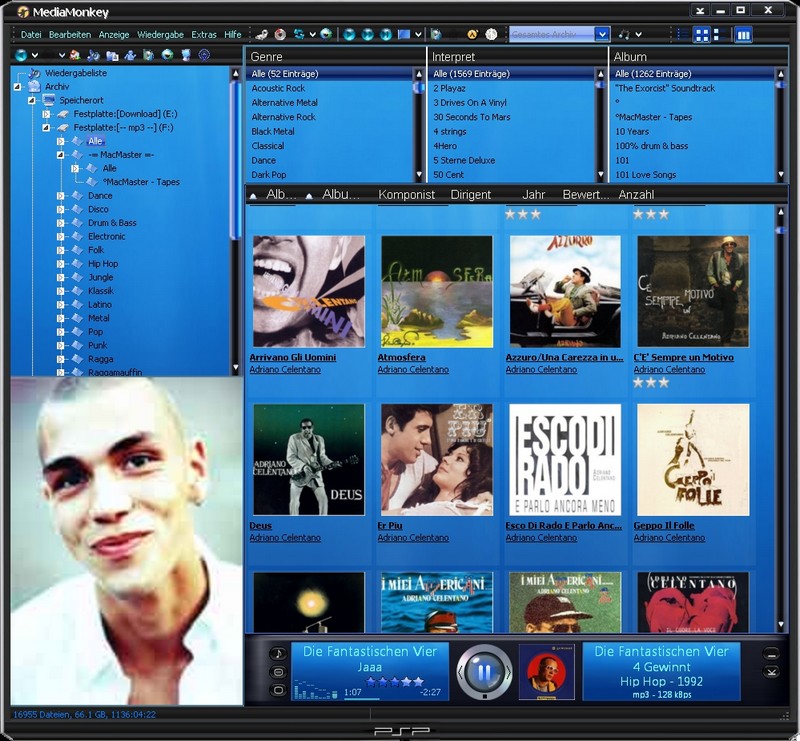Sort by the Komponist column header

point(407,194)
